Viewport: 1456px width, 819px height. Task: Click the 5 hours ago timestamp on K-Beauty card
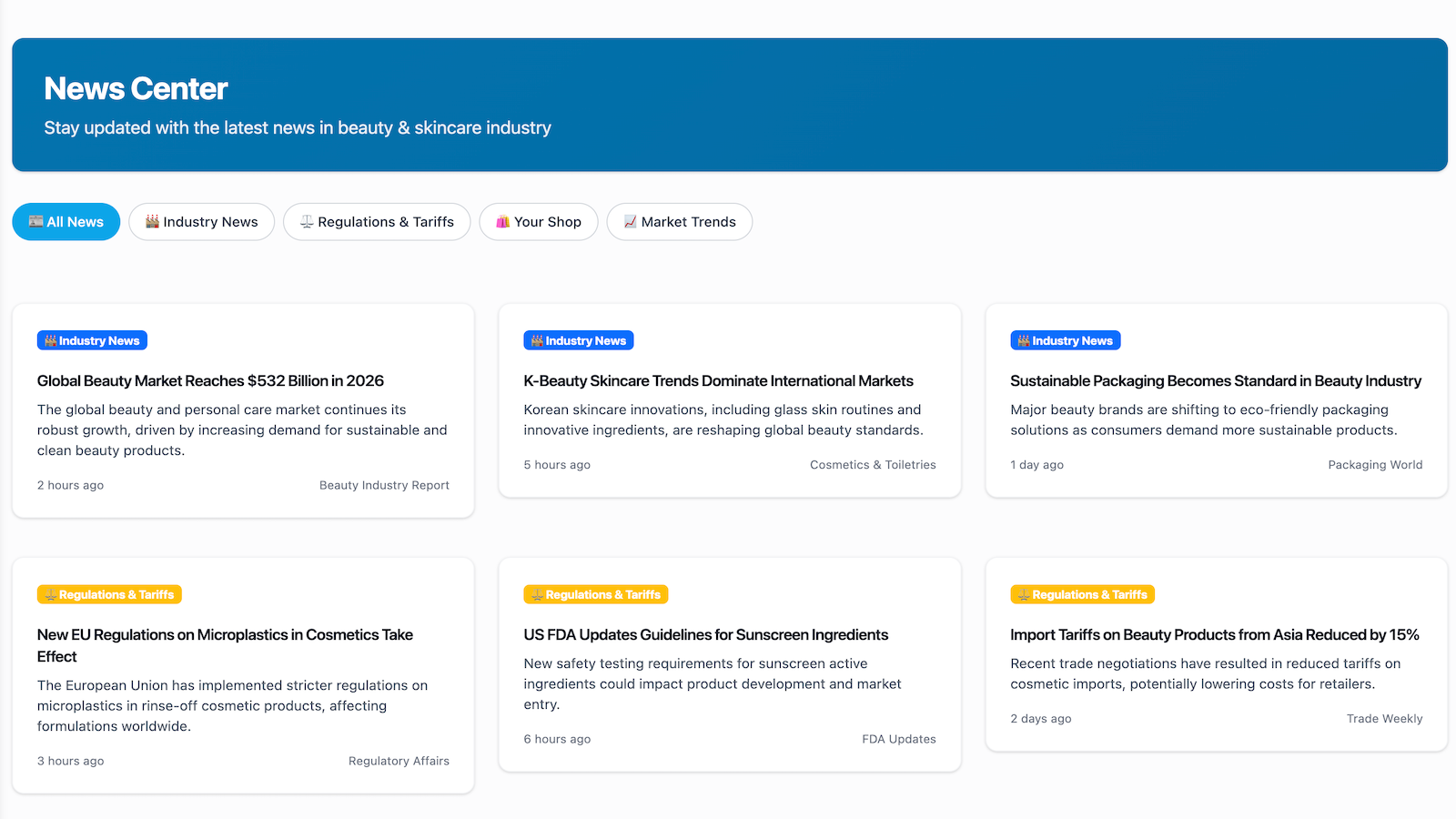coord(557,464)
